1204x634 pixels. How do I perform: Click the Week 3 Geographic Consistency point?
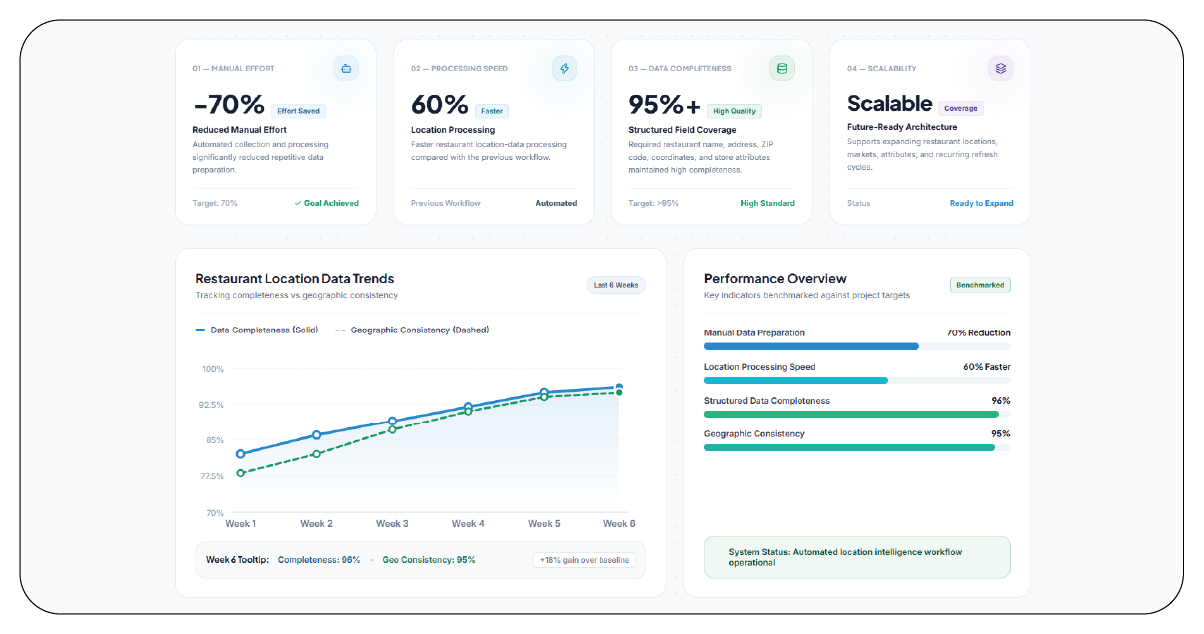click(x=392, y=429)
